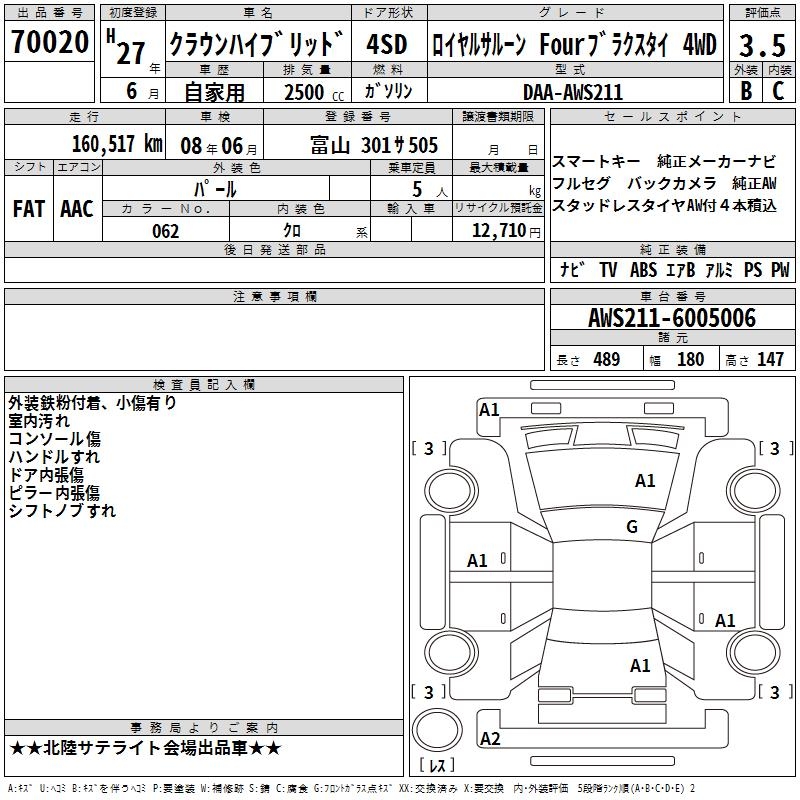
Task: Select the equipment list ナビ TV ABS エアB
Action: [627, 269]
